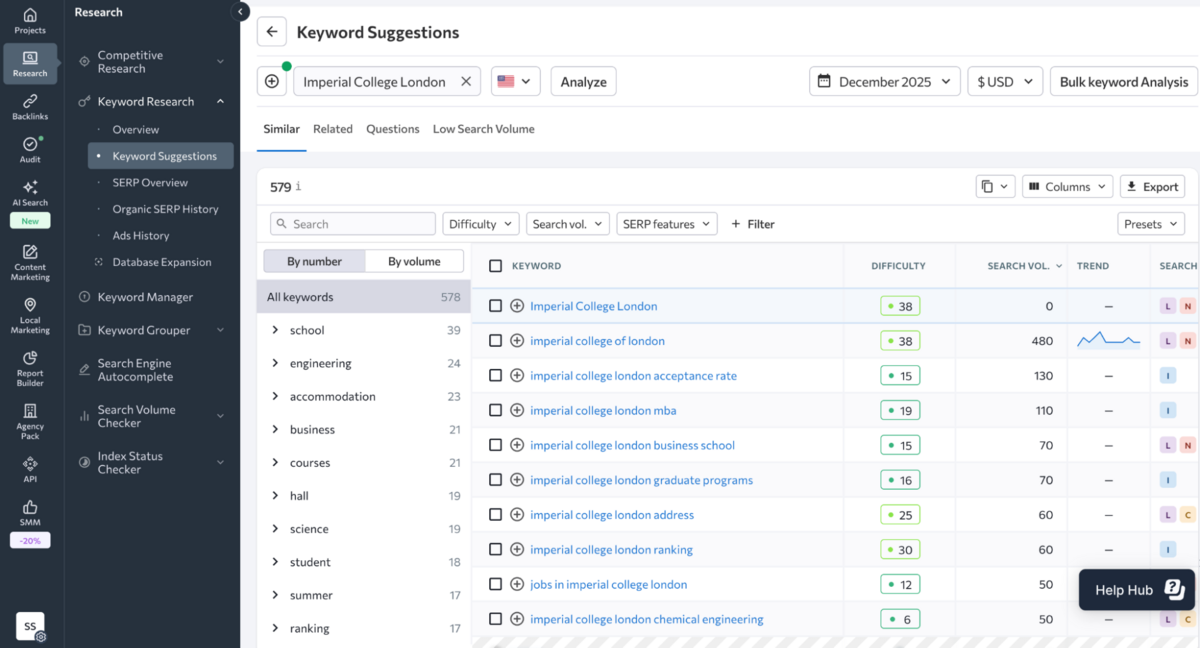Clear the Imperial College London keyword
Screen dimensions: 1200x648
pos(465,82)
